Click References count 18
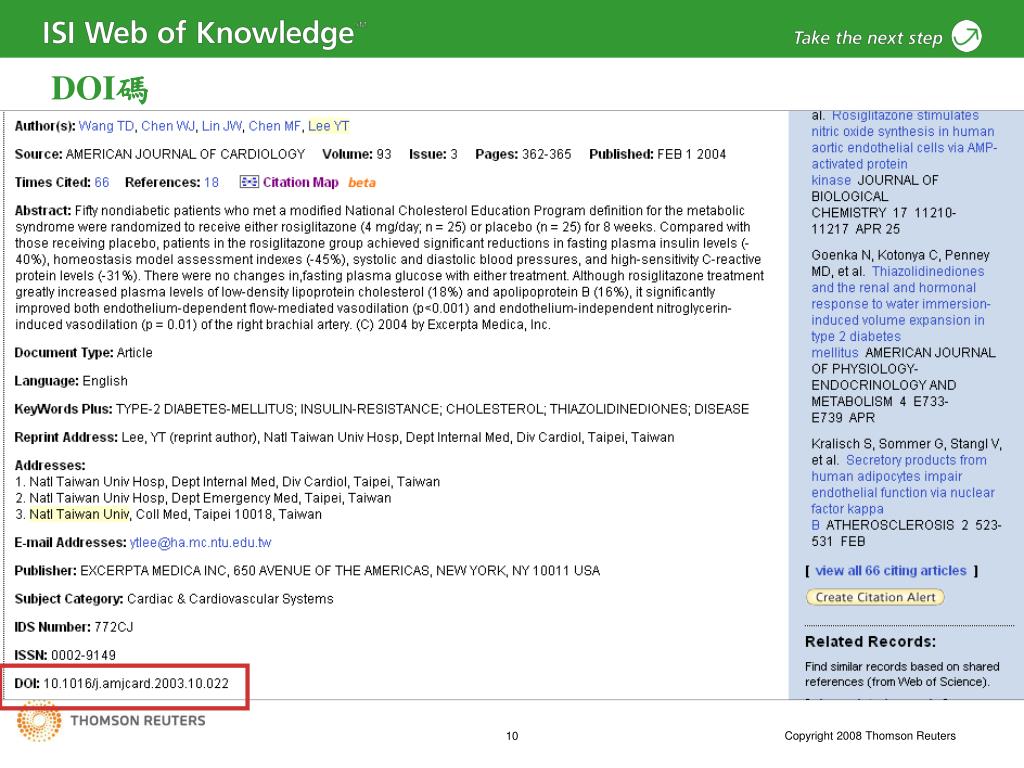Screen dimensions: 1024x768 click(212, 182)
